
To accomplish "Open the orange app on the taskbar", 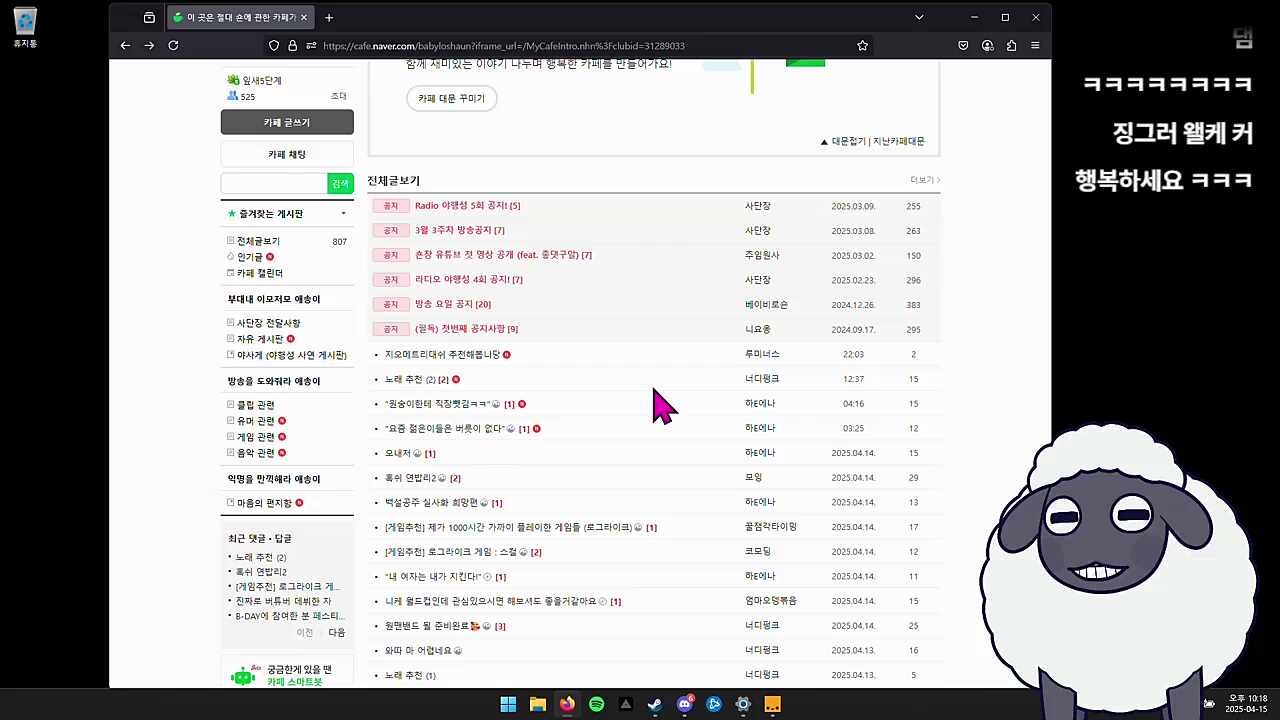I will [x=772, y=704].
